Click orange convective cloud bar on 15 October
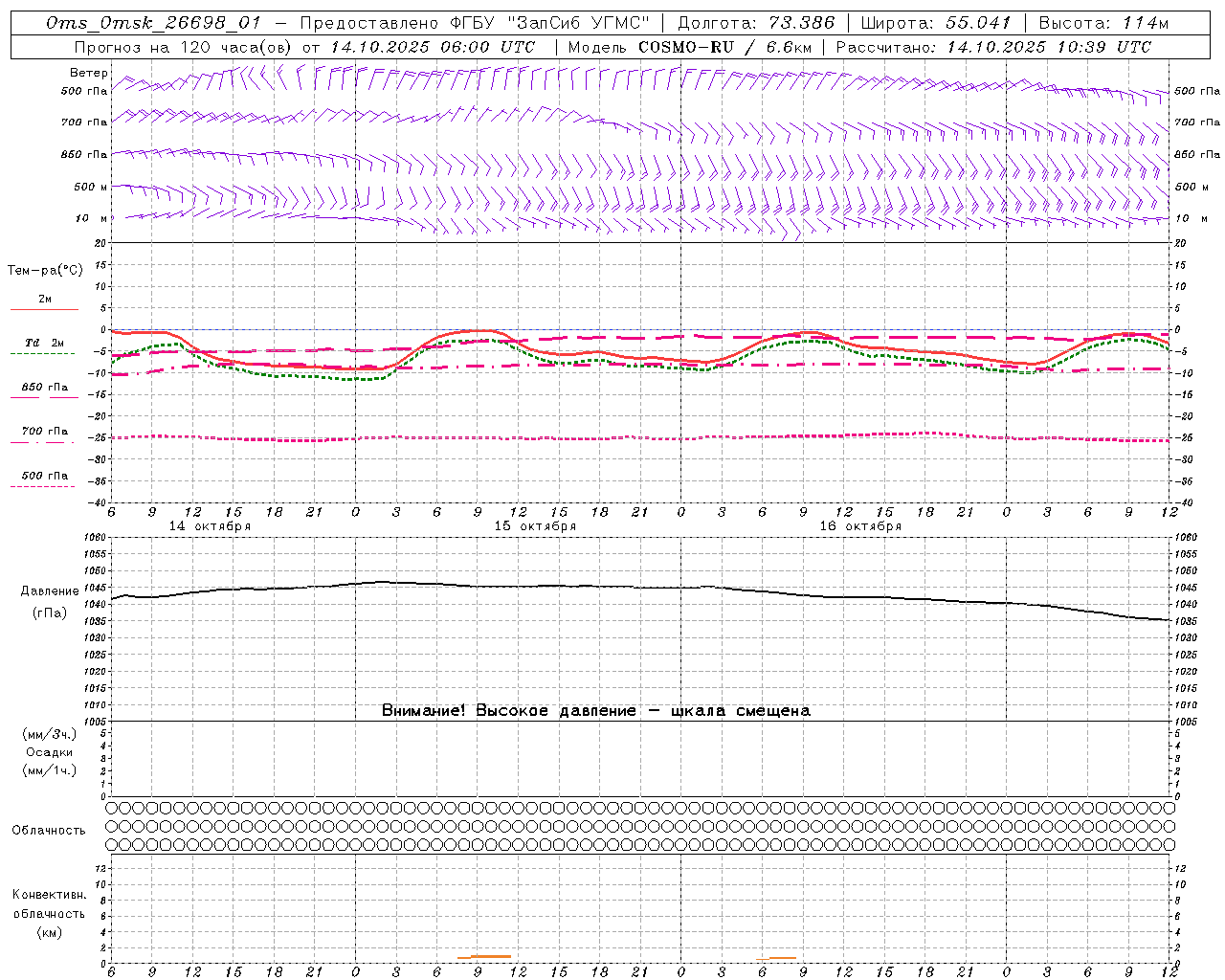 tap(484, 956)
